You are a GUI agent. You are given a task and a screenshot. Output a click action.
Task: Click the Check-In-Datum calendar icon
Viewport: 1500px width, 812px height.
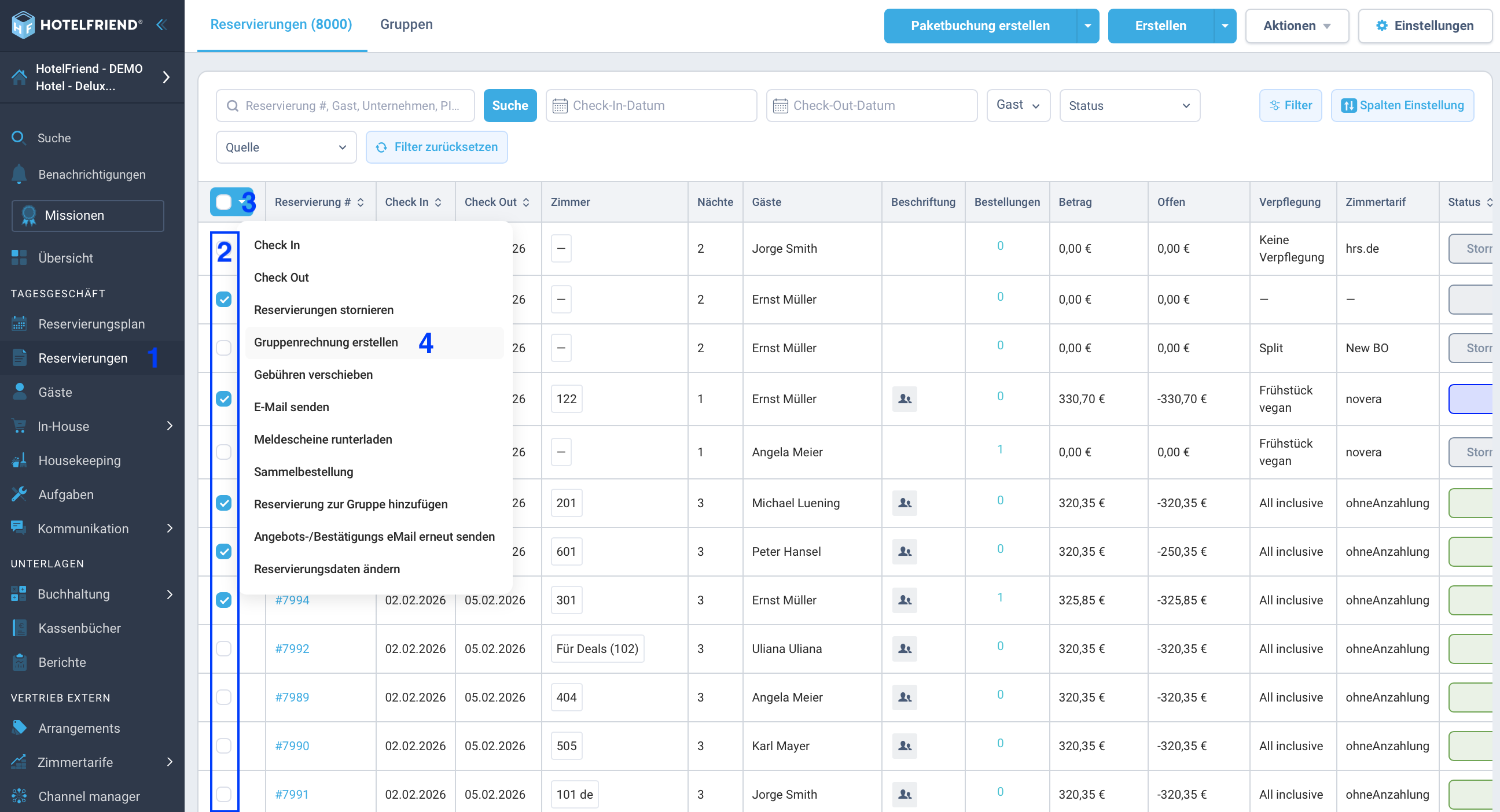[x=560, y=106]
